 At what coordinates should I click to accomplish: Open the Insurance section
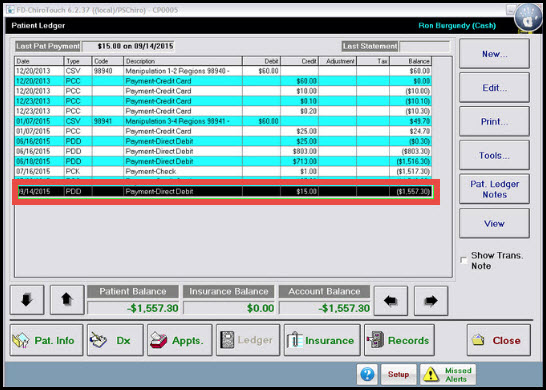point(322,340)
